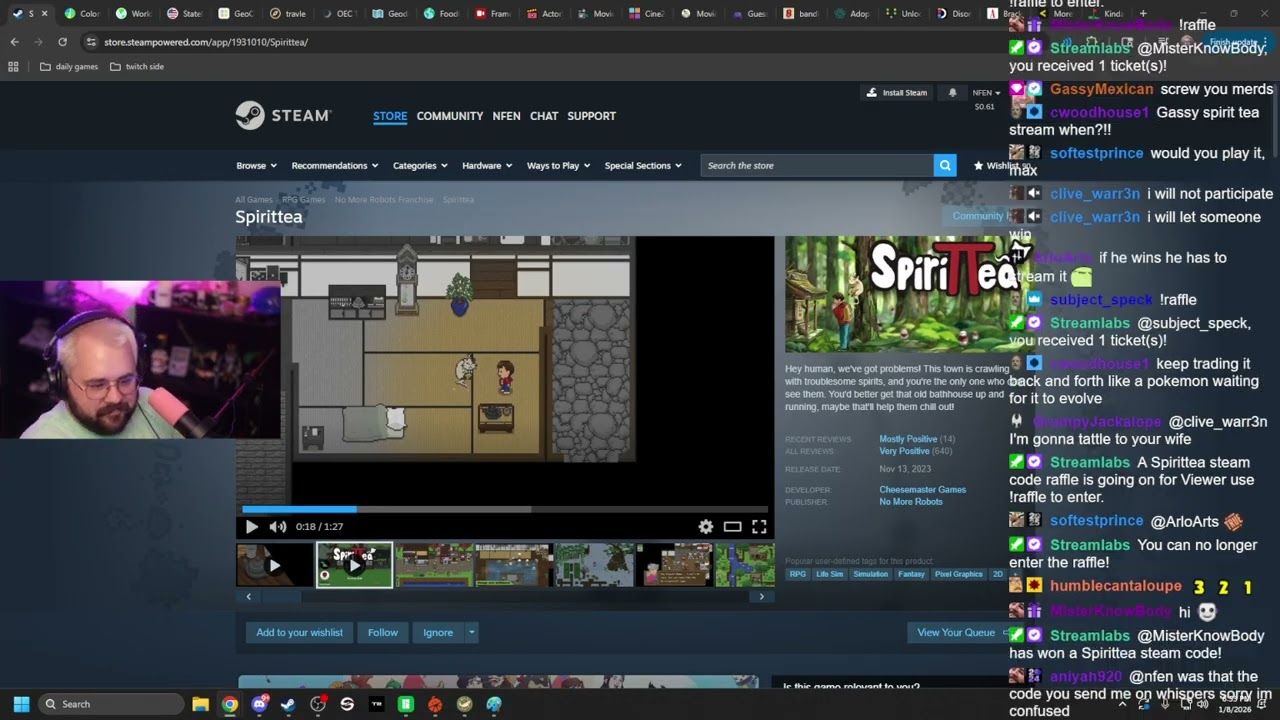Open the twitch side bookmark folder
The height and width of the screenshot is (720, 1280).
point(136,67)
